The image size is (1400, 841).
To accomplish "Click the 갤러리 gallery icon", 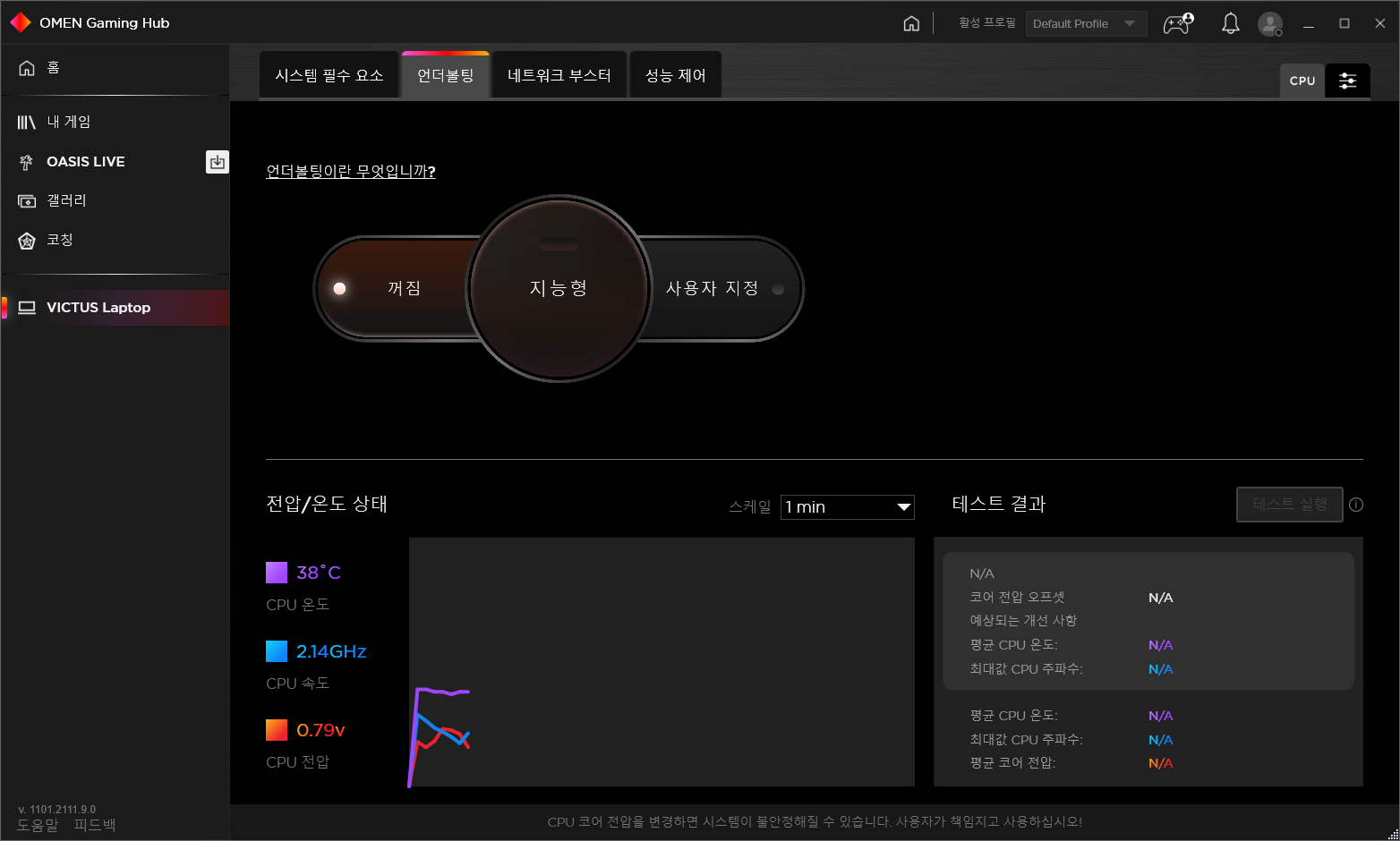I will point(27,201).
